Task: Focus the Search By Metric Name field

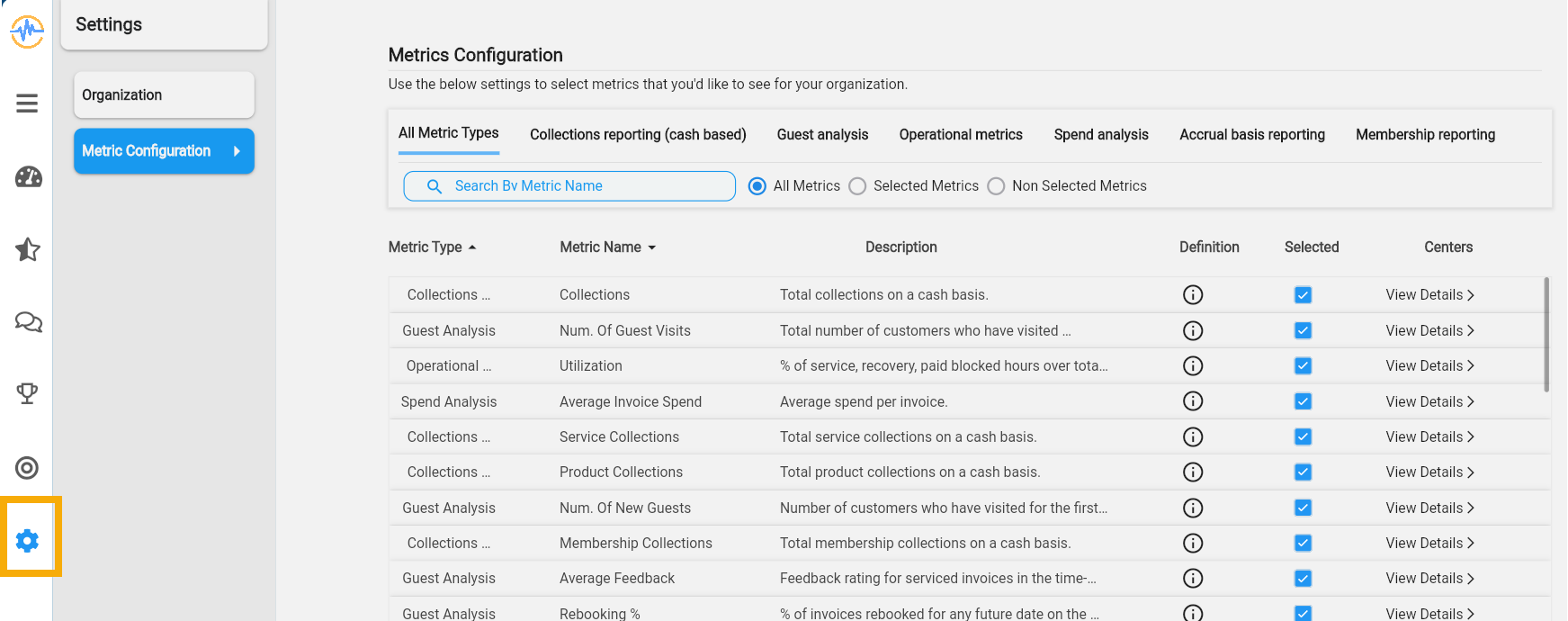Action: (569, 186)
